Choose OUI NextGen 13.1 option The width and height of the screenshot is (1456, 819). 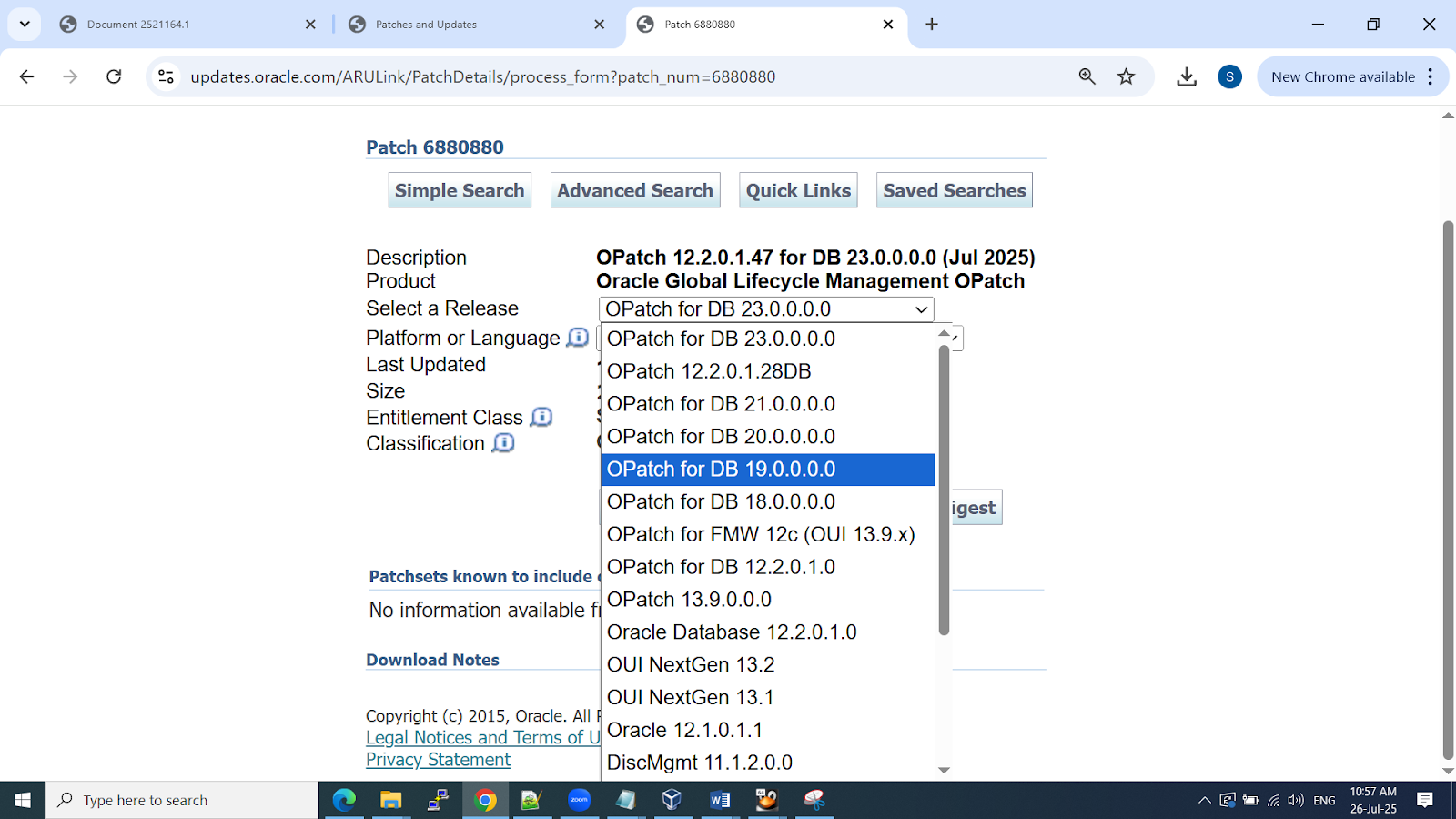click(768, 698)
